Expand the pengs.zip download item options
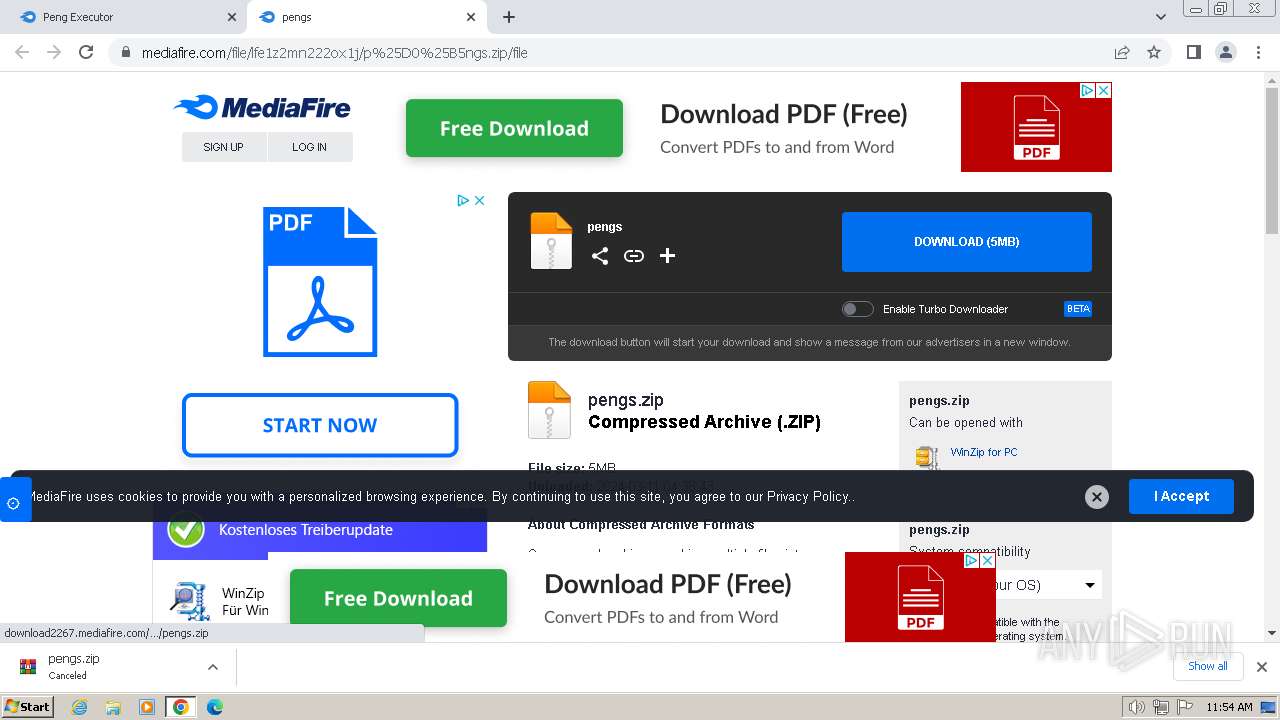Screen dimensions: 1280x720 [x=212, y=667]
